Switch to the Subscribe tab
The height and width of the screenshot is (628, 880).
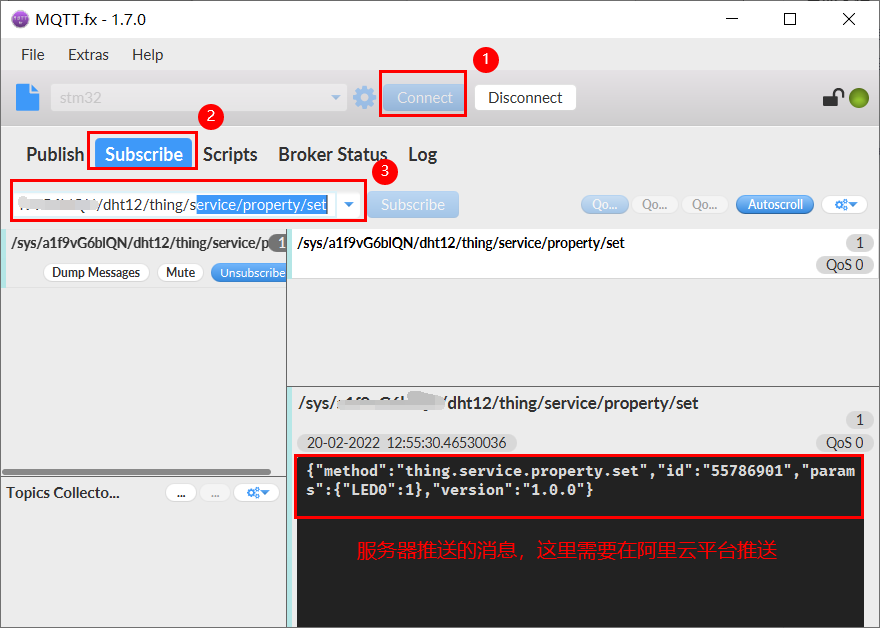click(x=144, y=153)
